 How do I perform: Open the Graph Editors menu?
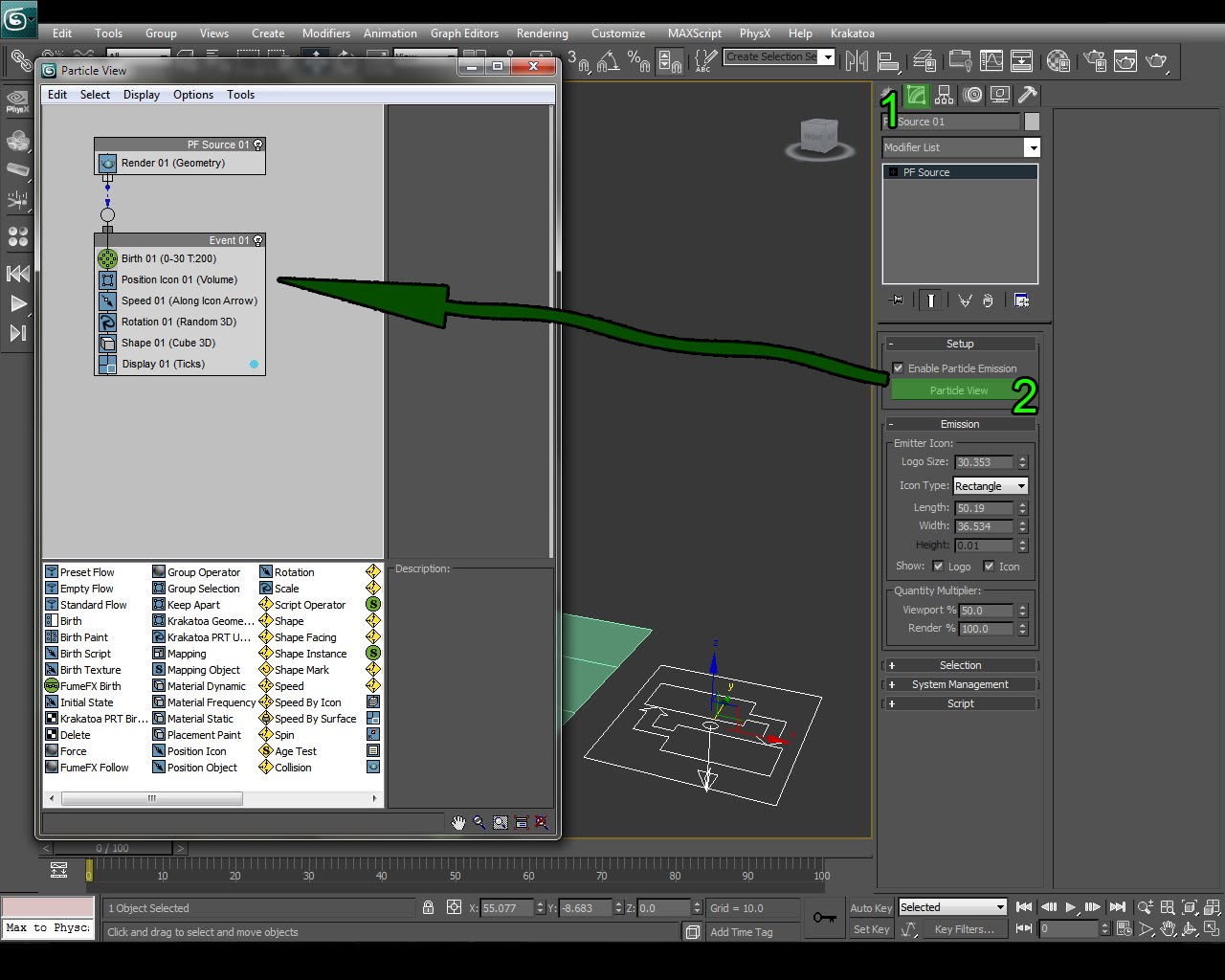coord(464,33)
